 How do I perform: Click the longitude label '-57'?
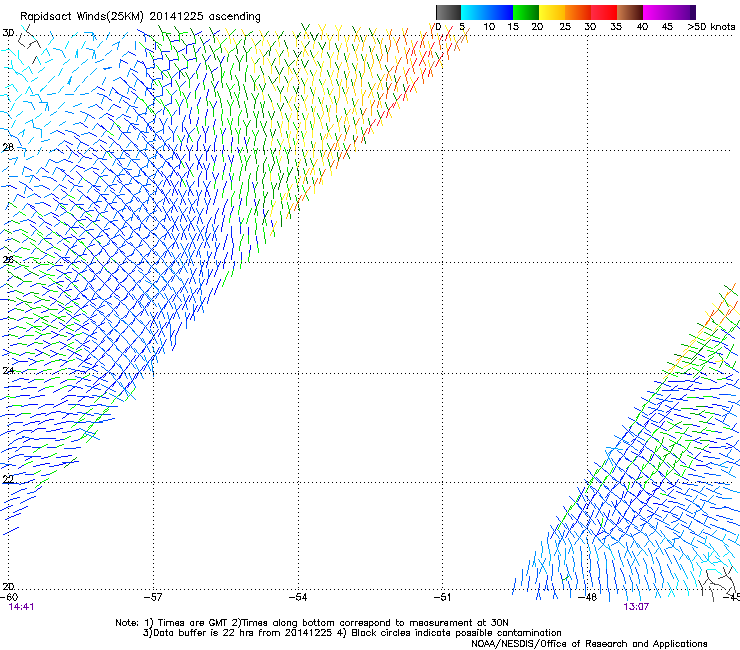pyautogui.click(x=153, y=597)
